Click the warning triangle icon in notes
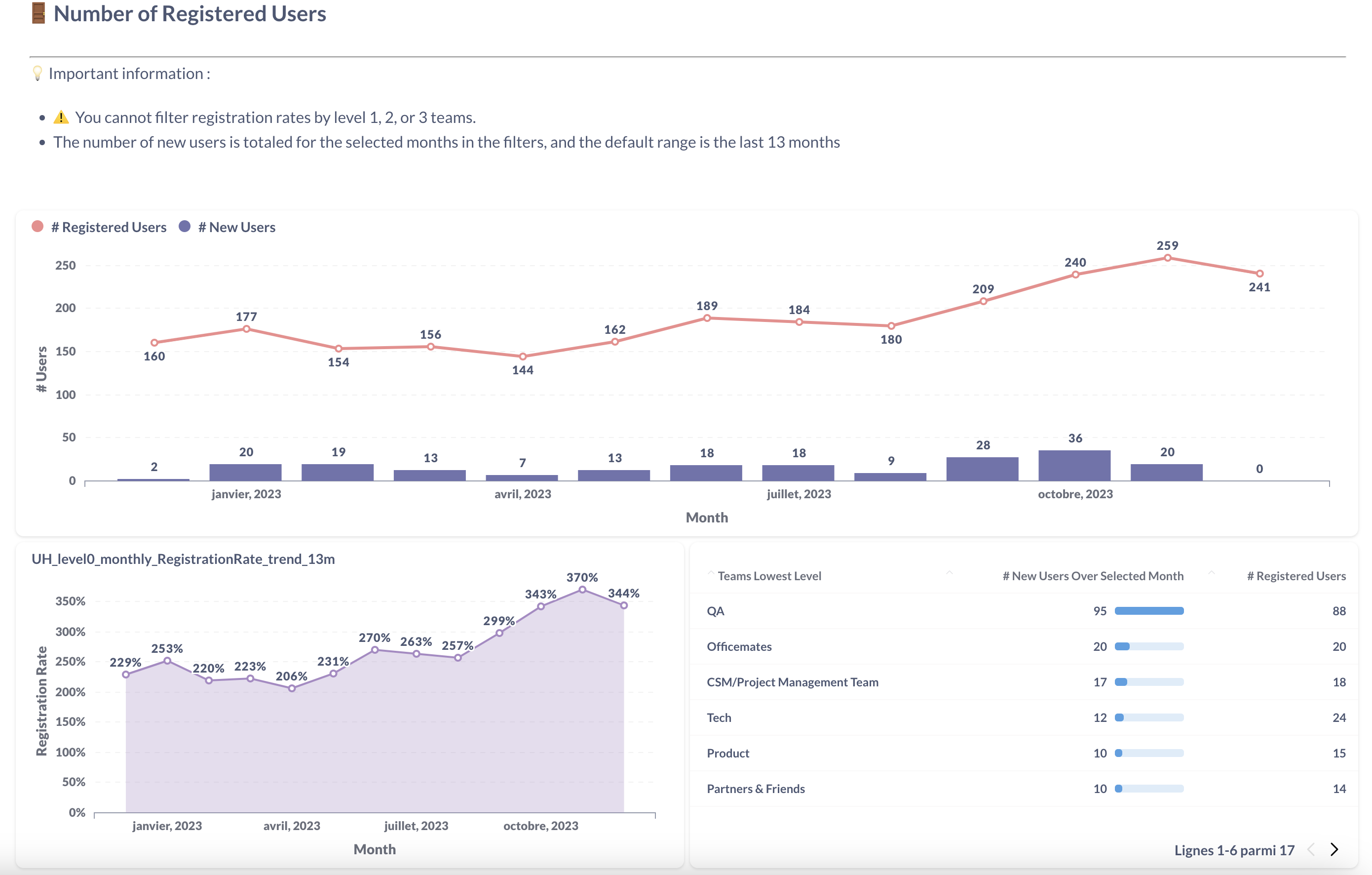Viewport: 1372px width, 875px height. tap(61, 118)
